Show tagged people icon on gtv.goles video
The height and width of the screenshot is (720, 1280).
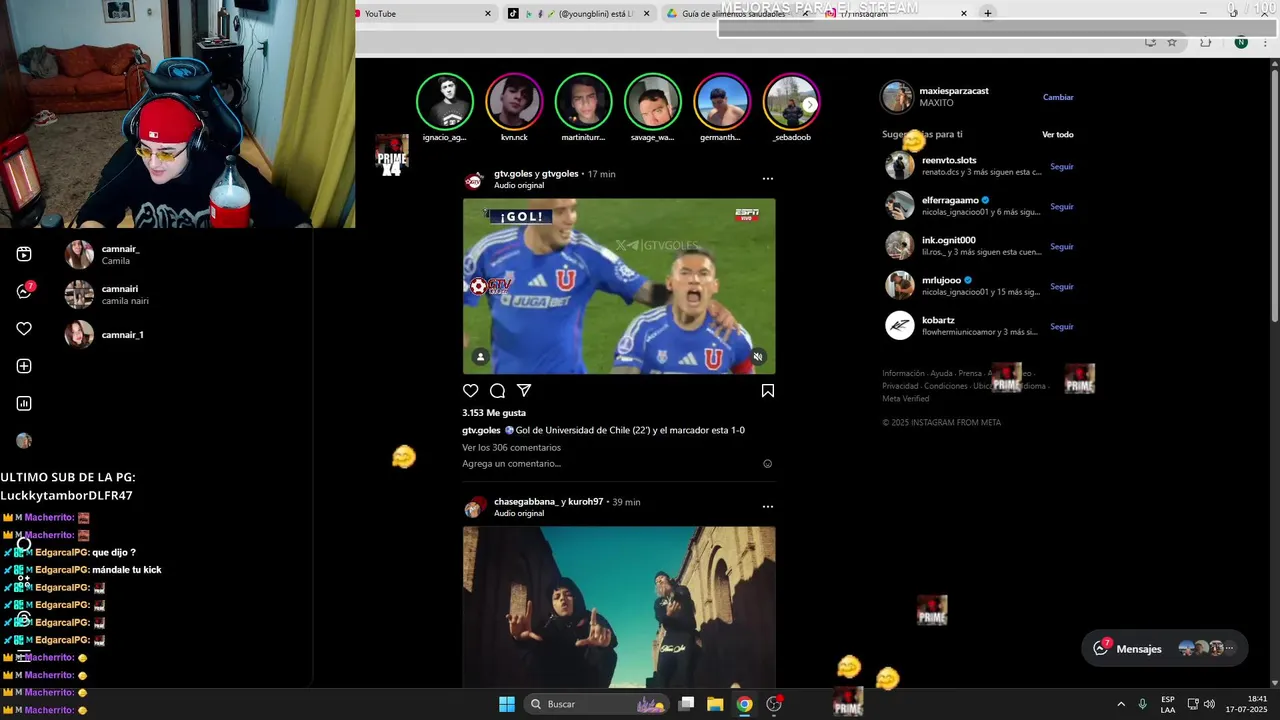(481, 357)
